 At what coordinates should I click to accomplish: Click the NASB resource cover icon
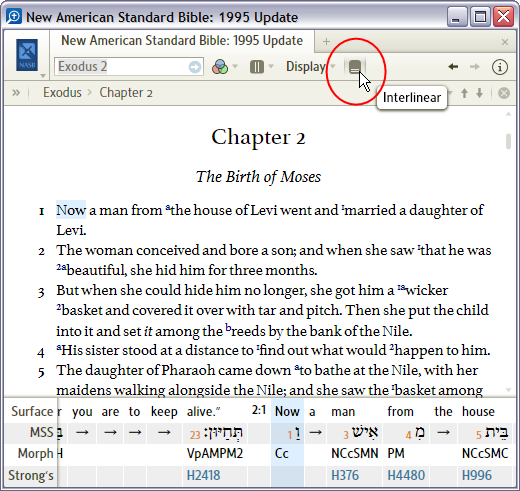[x=27, y=55]
